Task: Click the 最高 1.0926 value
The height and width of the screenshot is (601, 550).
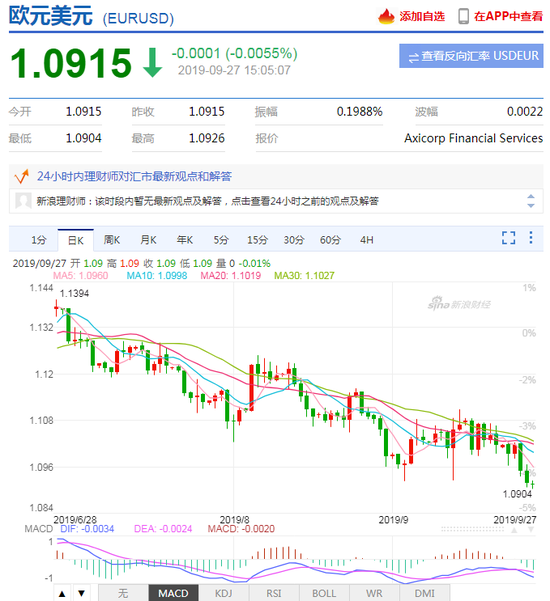Action: tap(207, 138)
